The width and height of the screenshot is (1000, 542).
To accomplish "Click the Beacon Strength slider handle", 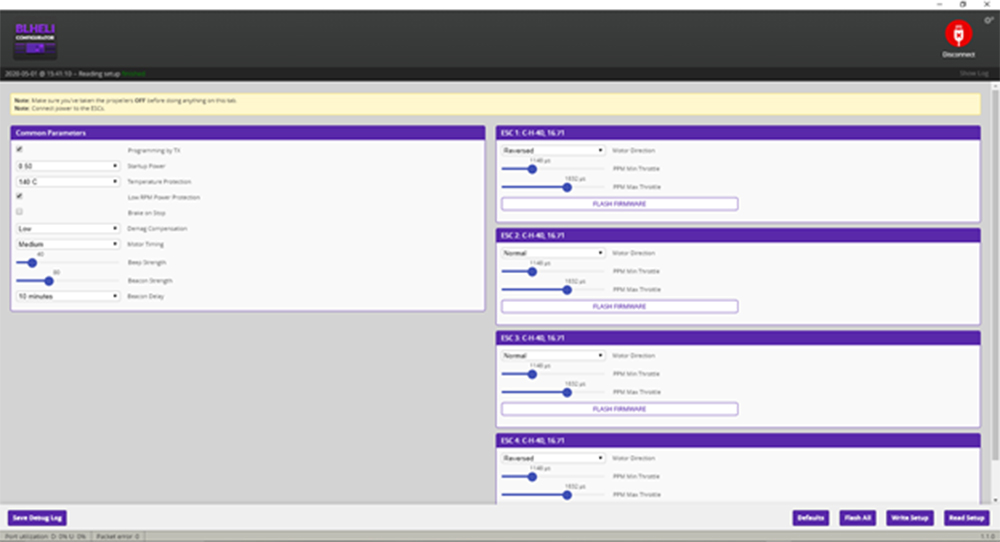I will coord(49,281).
